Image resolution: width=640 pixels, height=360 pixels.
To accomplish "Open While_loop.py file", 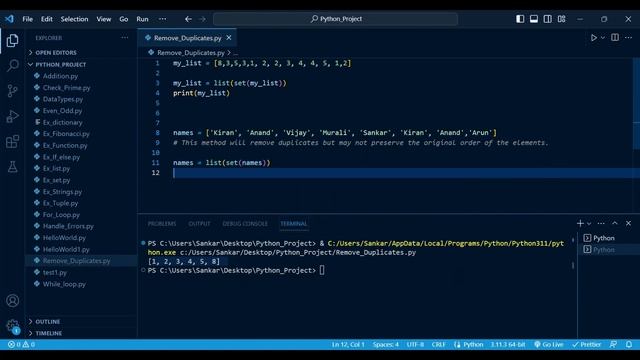I will pos(64,284).
